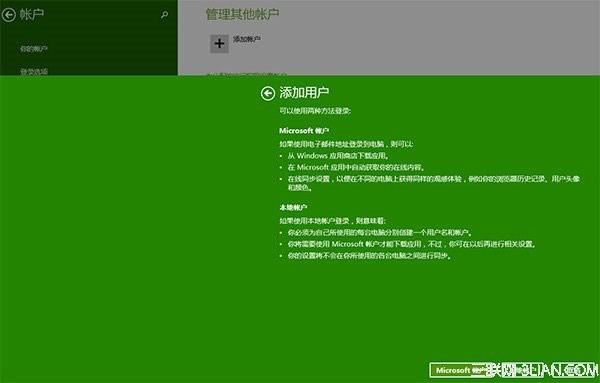Viewport: 600px width, 383px height.
Task: Click the line 从 Windows 应用商店下载应用
Action: pyautogui.click(x=339, y=156)
